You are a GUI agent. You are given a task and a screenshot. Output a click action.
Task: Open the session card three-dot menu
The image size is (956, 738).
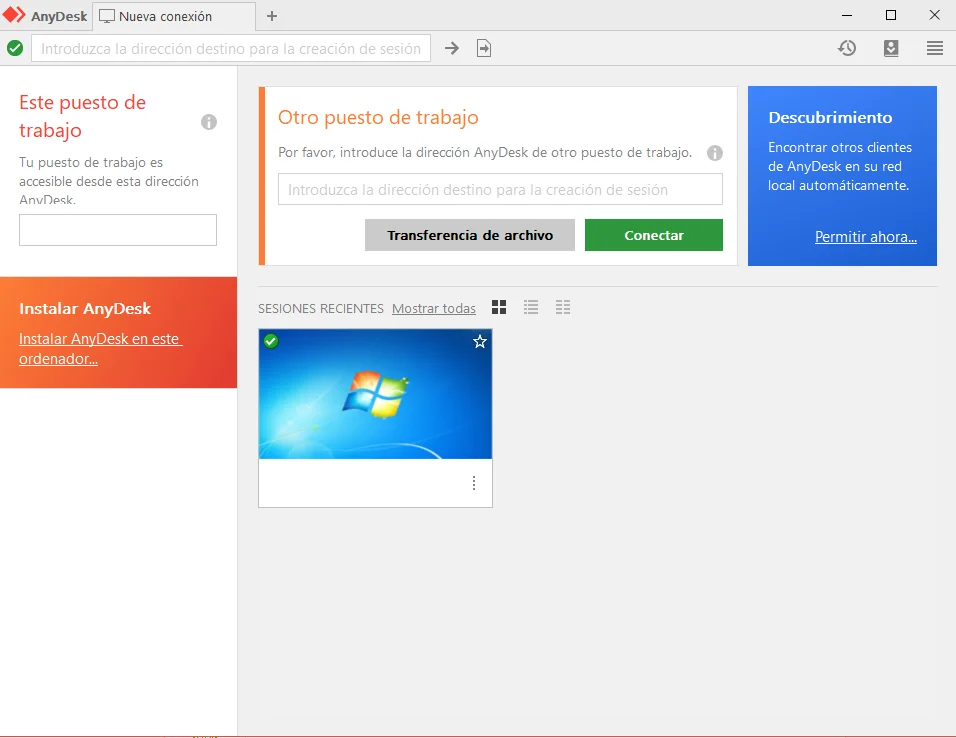pyautogui.click(x=474, y=483)
